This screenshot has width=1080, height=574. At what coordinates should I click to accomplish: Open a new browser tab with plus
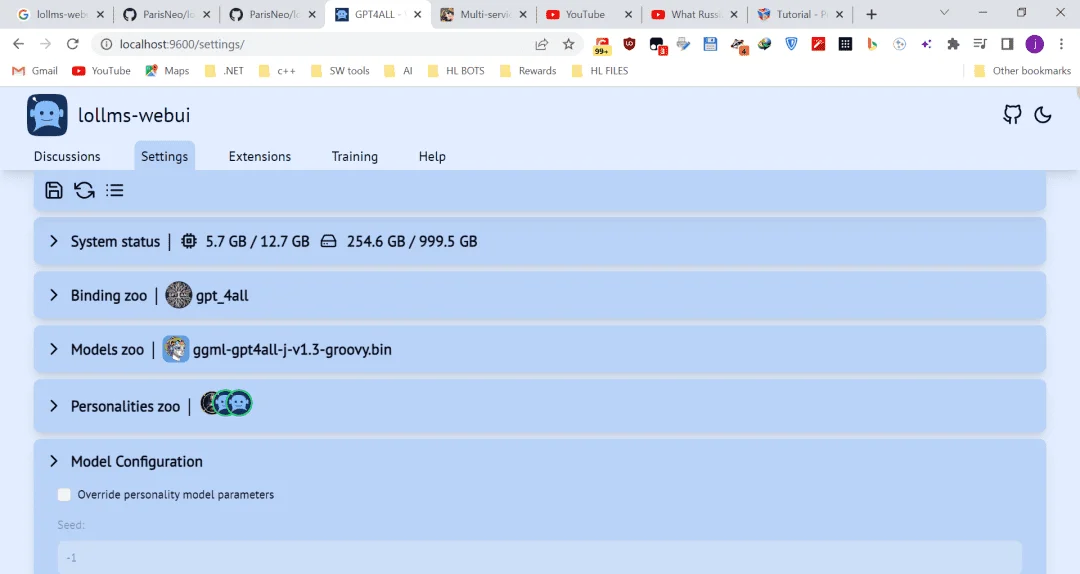pos(871,14)
